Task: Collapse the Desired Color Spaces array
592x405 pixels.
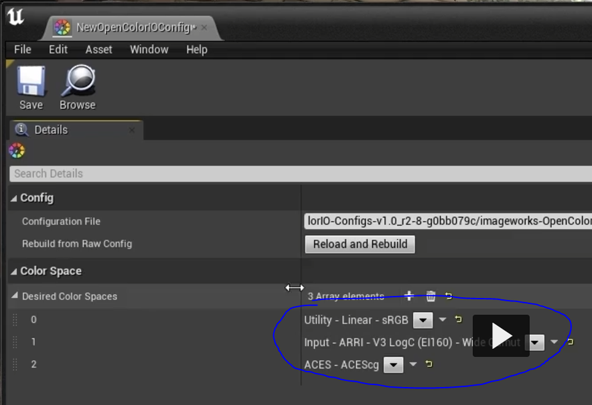Action: 14,296
